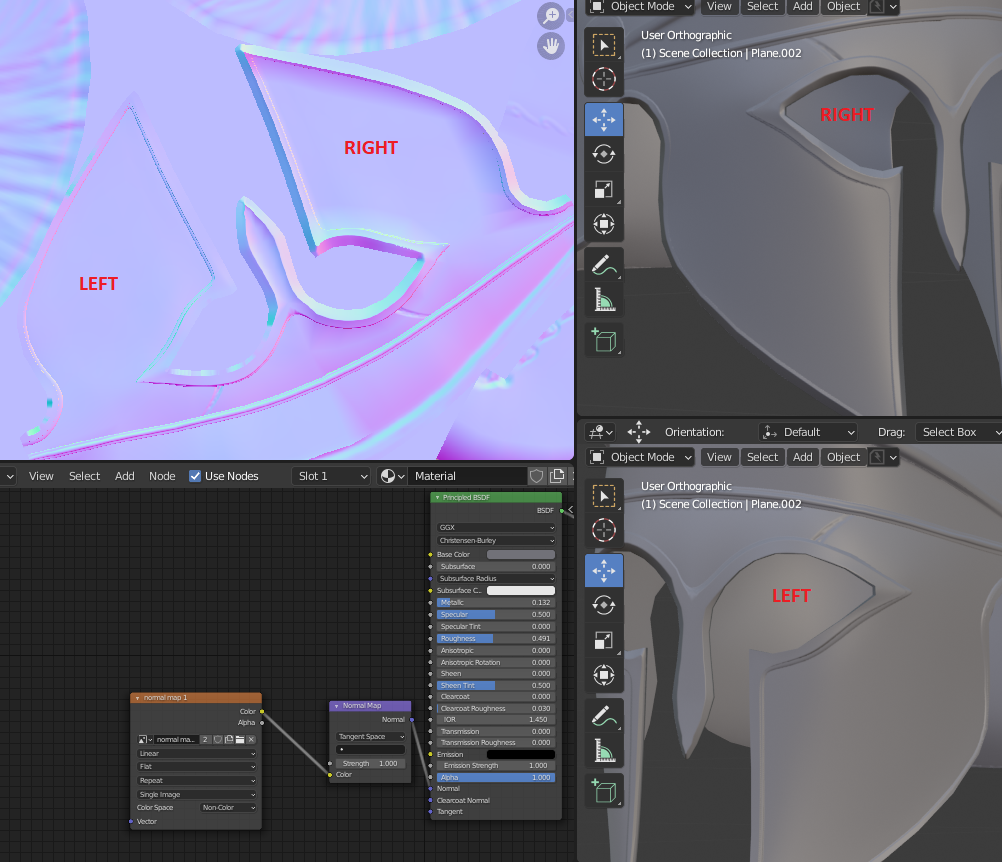The height and width of the screenshot is (862, 1002).
Task: Select the Rotate tool in the top viewport
Action: point(604,154)
